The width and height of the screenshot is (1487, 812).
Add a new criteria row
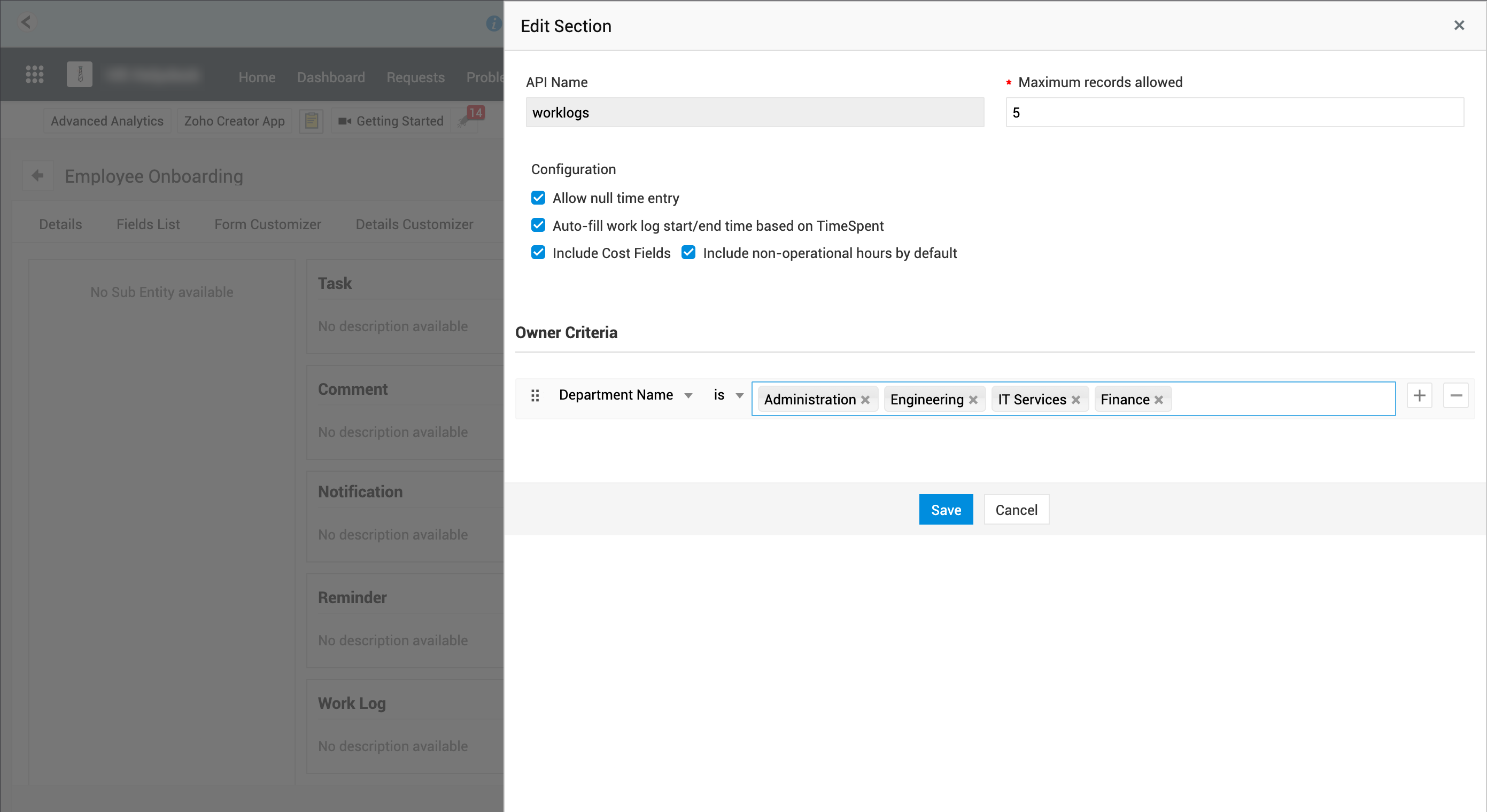1419,395
